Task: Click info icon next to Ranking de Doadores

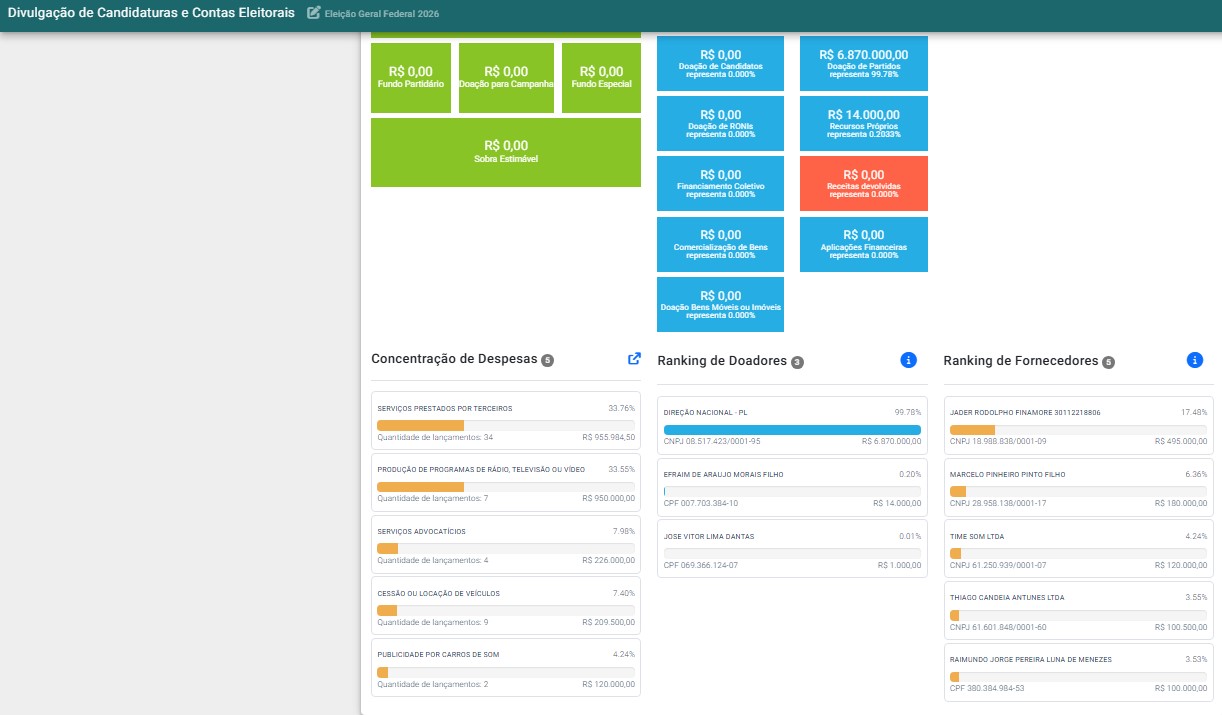Action: (908, 360)
